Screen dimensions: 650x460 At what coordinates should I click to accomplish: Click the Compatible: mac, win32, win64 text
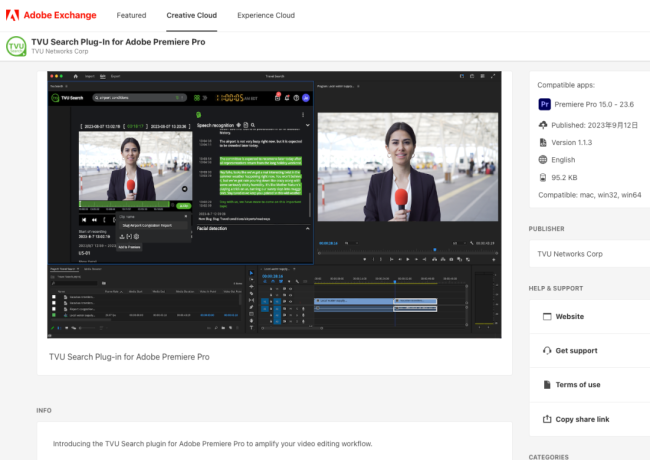point(589,195)
